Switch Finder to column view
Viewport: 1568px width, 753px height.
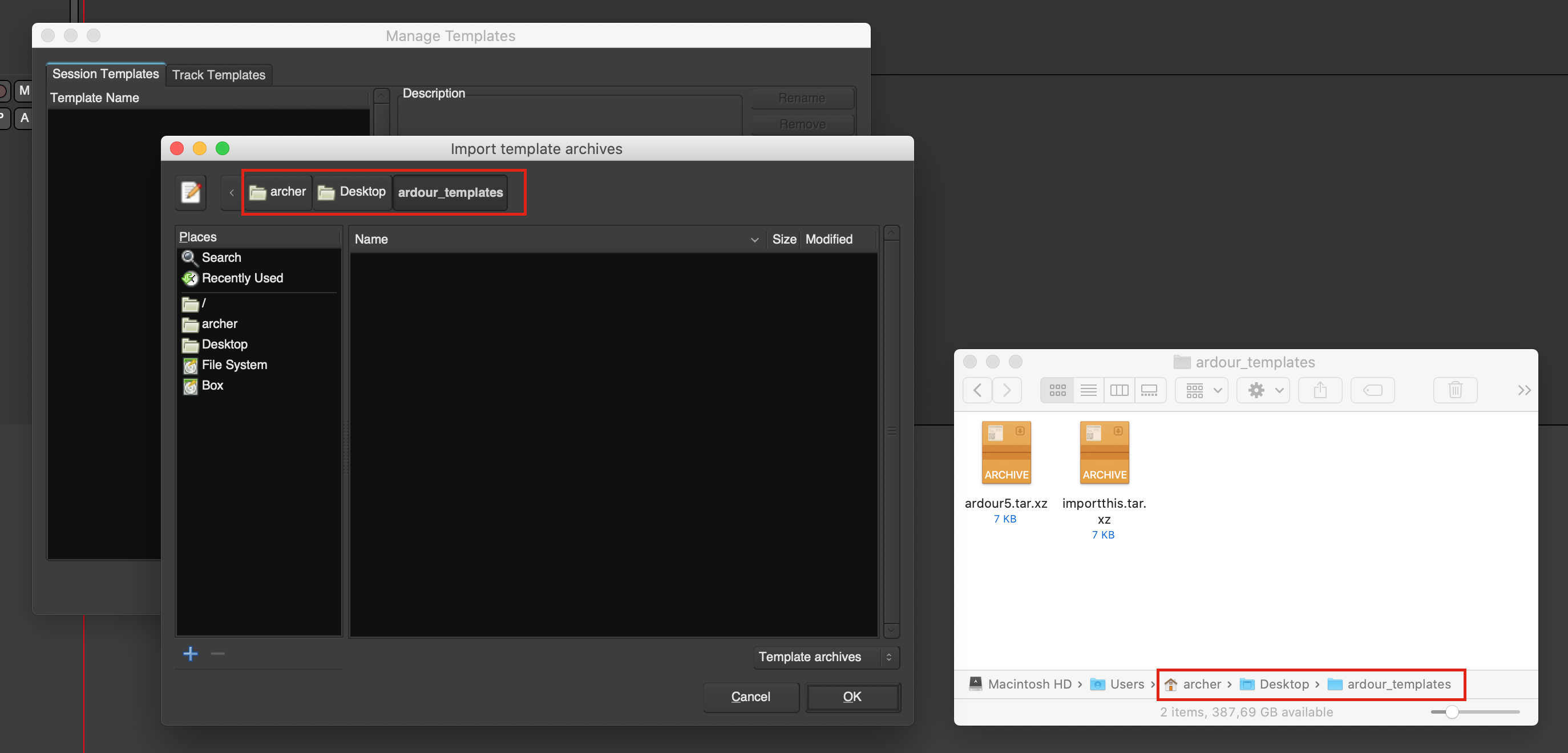tap(1119, 390)
